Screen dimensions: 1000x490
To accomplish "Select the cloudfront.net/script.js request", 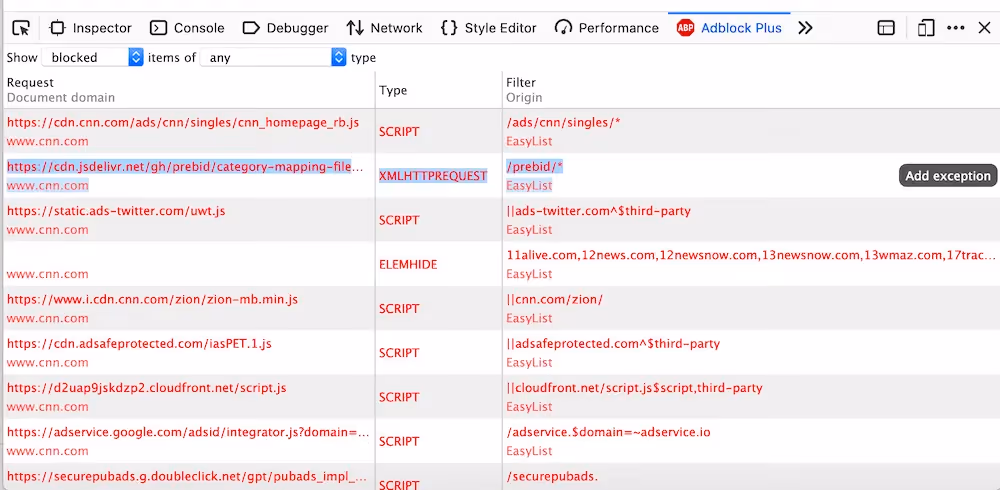I will (147, 388).
